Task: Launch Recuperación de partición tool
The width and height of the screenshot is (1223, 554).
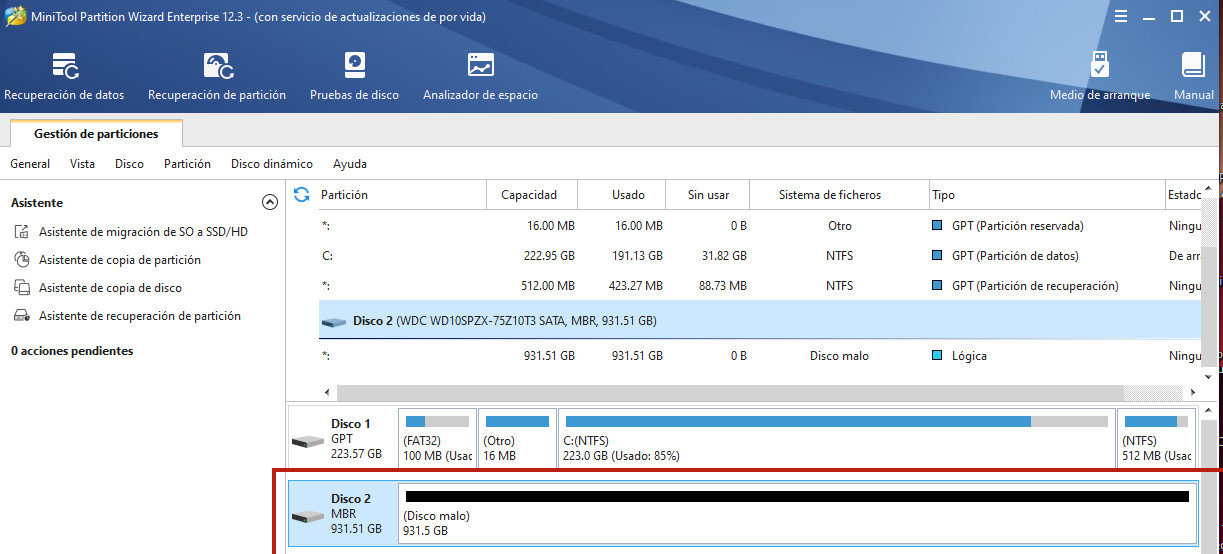Action: tap(217, 77)
